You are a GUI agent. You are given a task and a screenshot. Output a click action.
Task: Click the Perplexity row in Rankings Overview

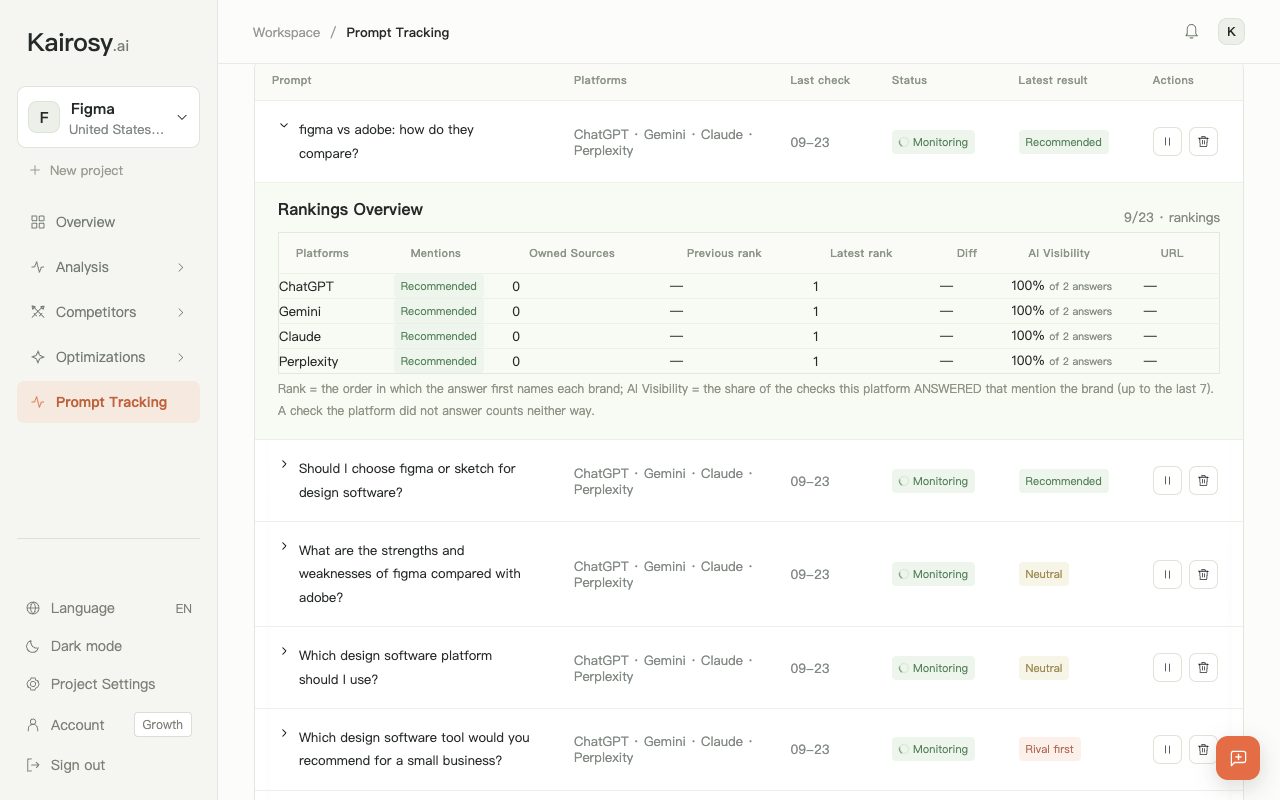(749, 361)
